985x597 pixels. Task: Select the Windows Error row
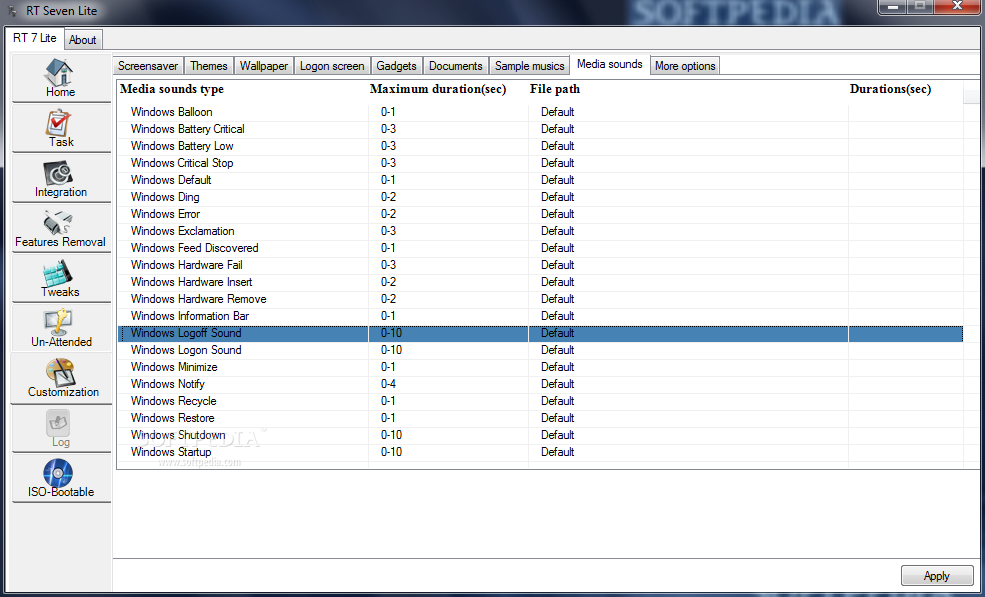tap(540, 214)
